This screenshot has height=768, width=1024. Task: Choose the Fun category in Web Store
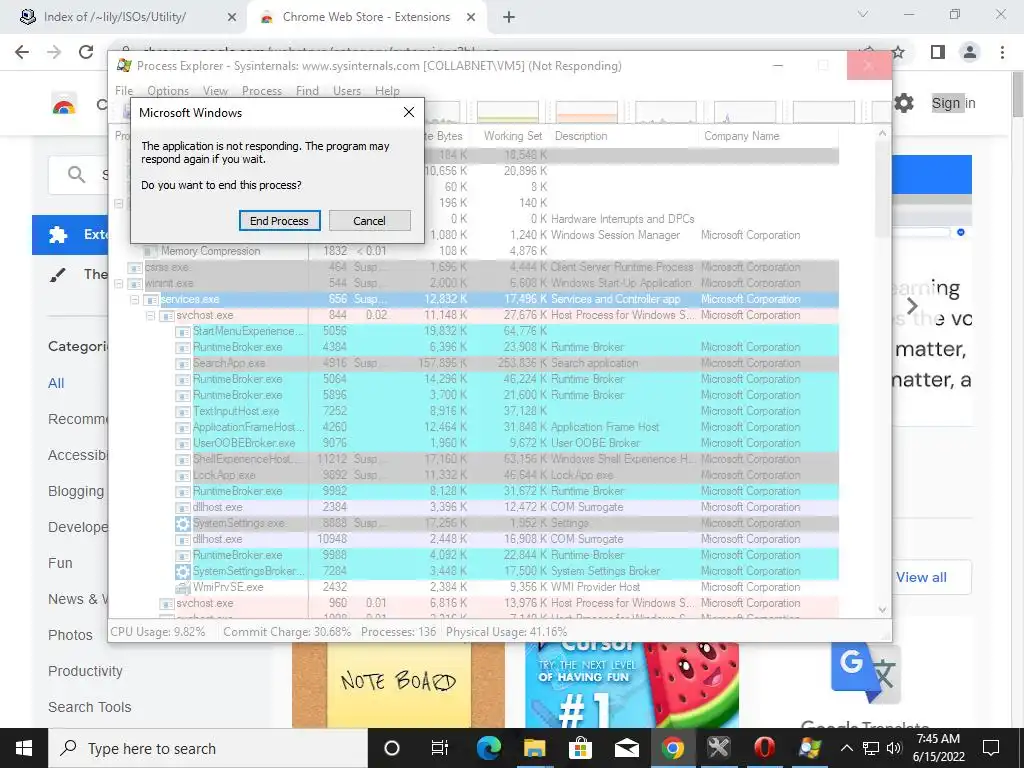[x=60, y=563]
